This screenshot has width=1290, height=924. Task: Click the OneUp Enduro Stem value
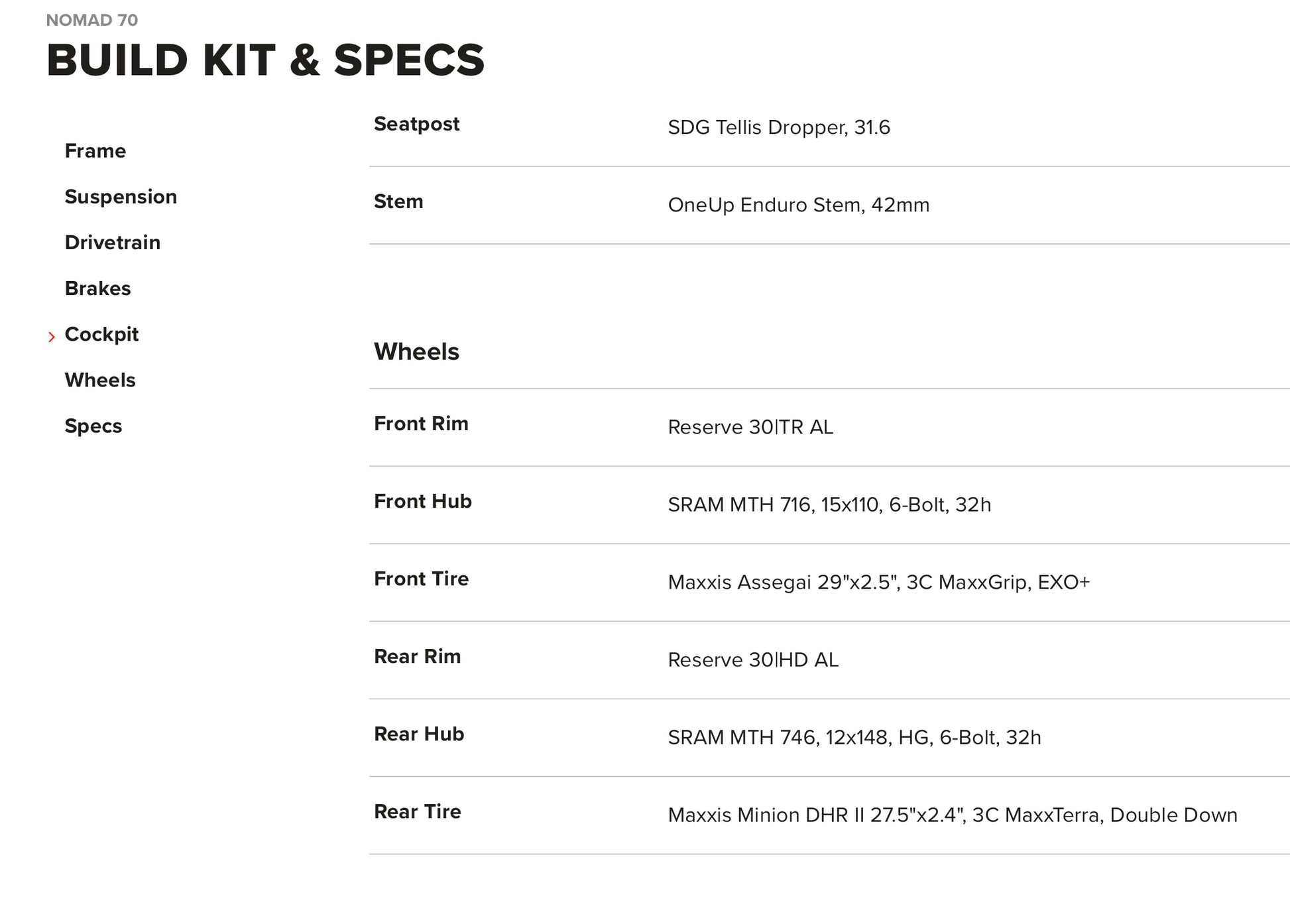click(x=798, y=205)
